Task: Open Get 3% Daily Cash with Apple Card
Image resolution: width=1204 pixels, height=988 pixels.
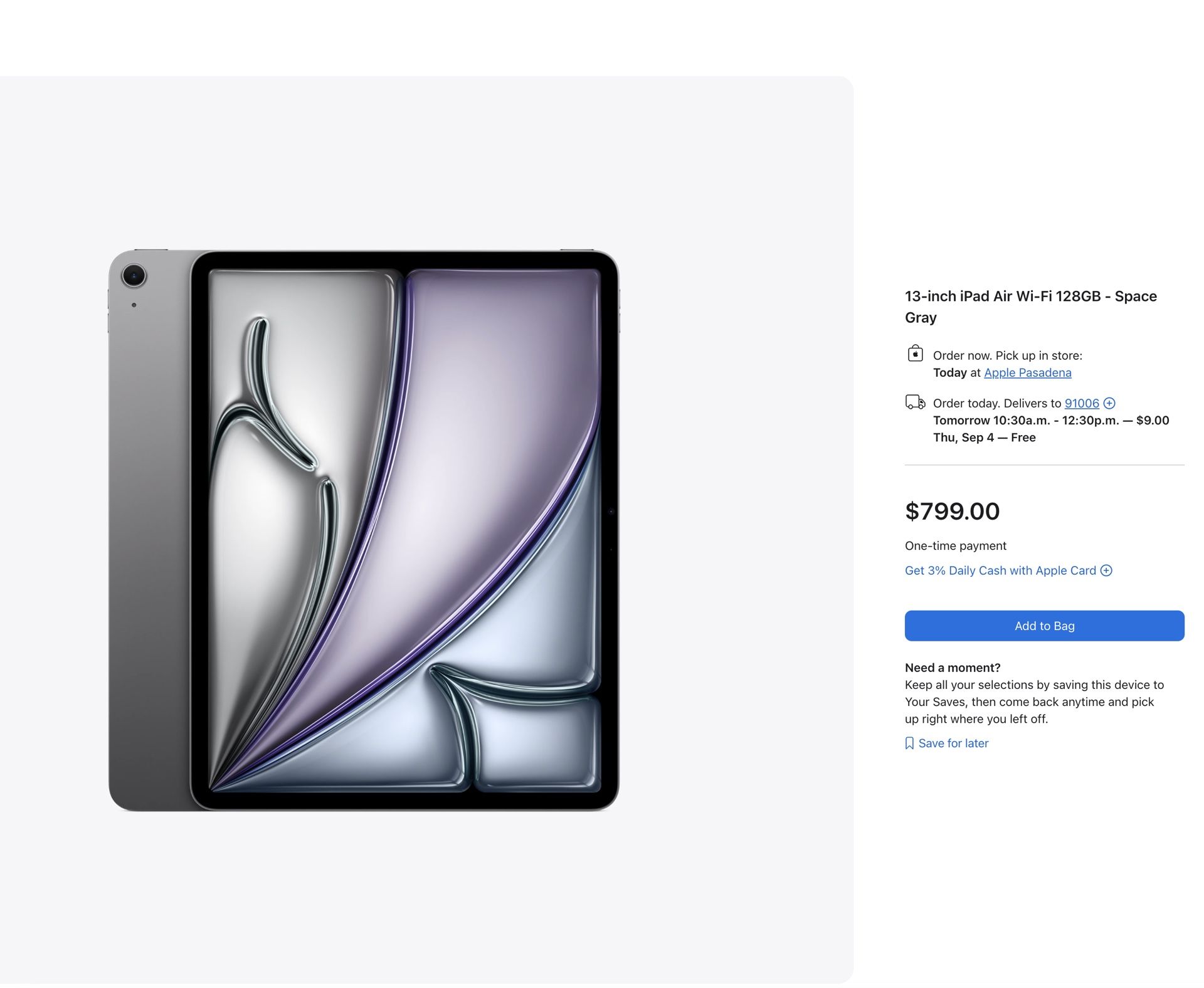Action: pyautogui.click(x=1000, y=570)
